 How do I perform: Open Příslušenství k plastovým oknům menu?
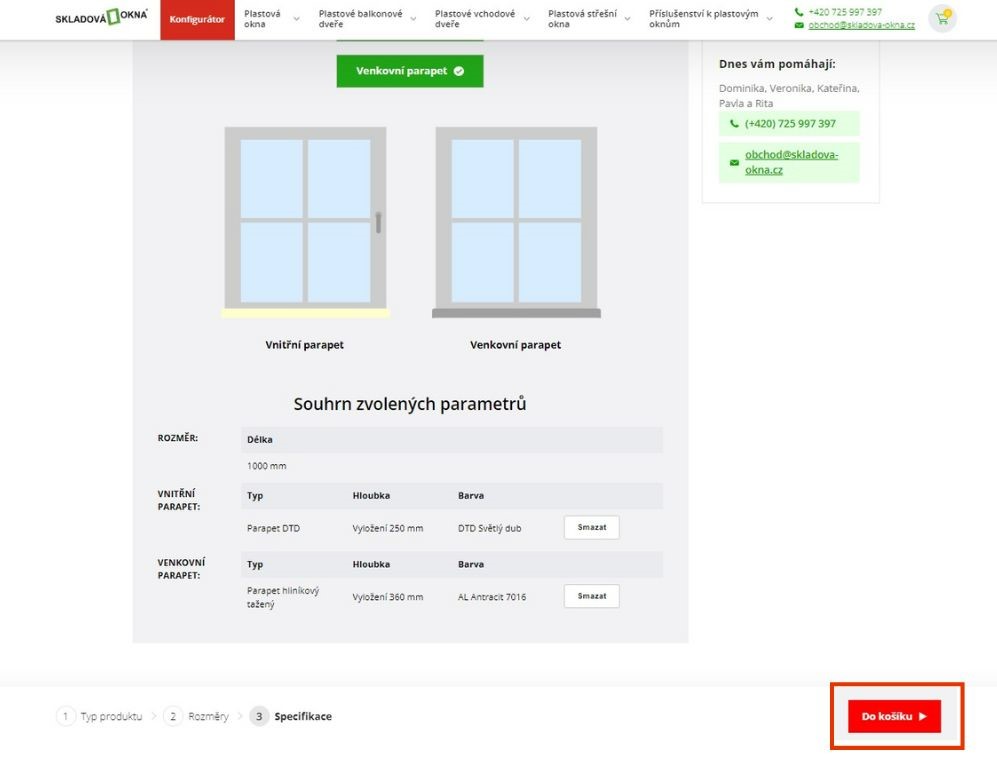pos(709,19)
